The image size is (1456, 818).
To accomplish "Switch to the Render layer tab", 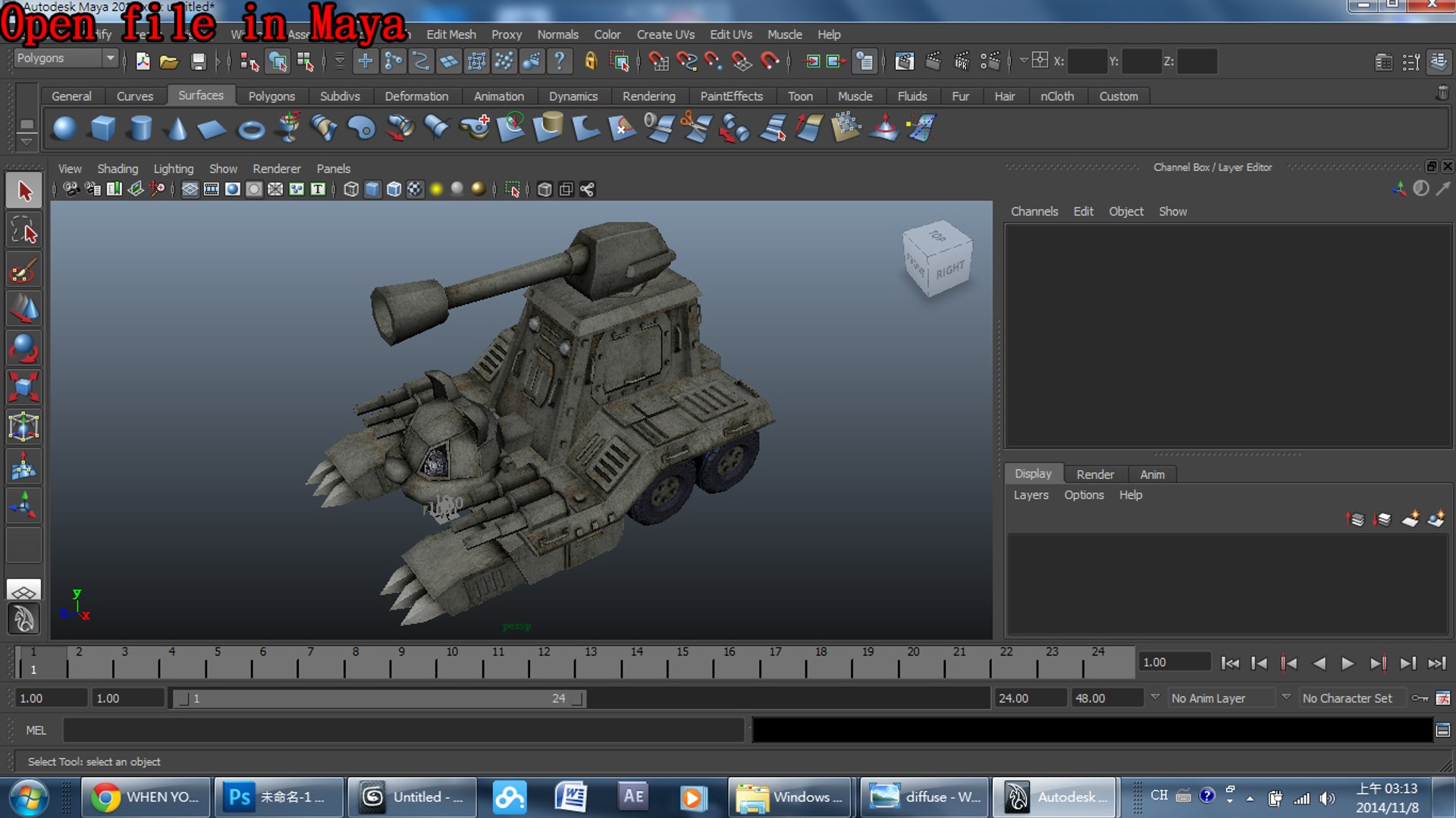I will pos(1095,474).
